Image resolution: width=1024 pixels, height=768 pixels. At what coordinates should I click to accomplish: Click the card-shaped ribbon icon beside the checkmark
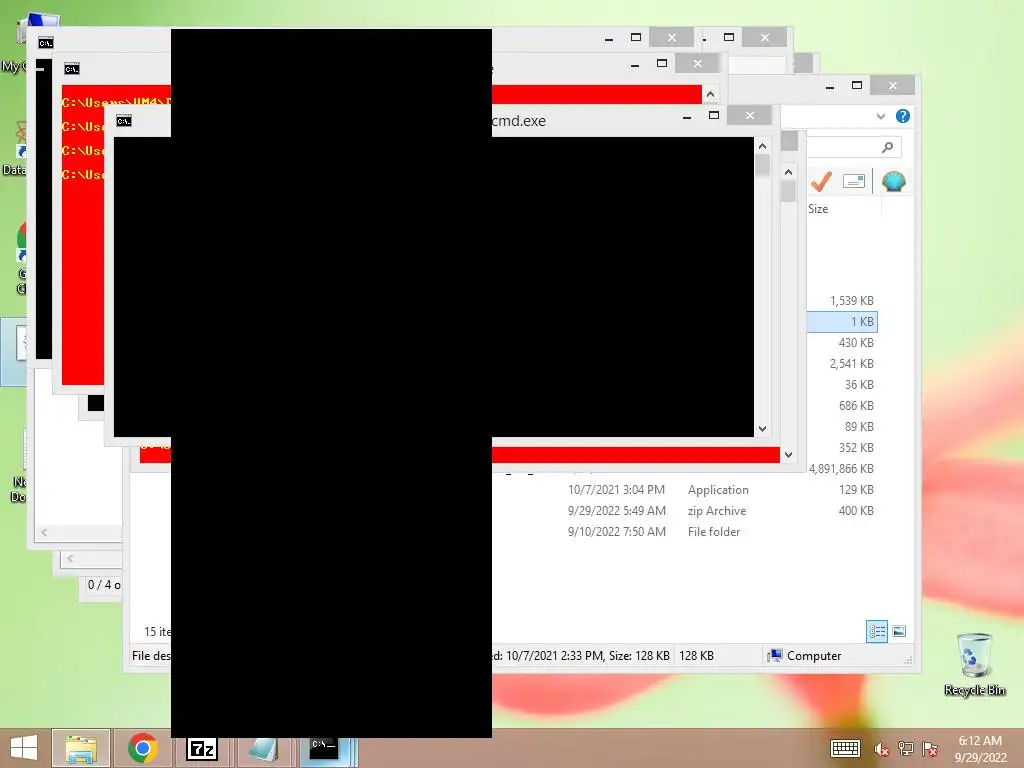[x=854, y=181]
